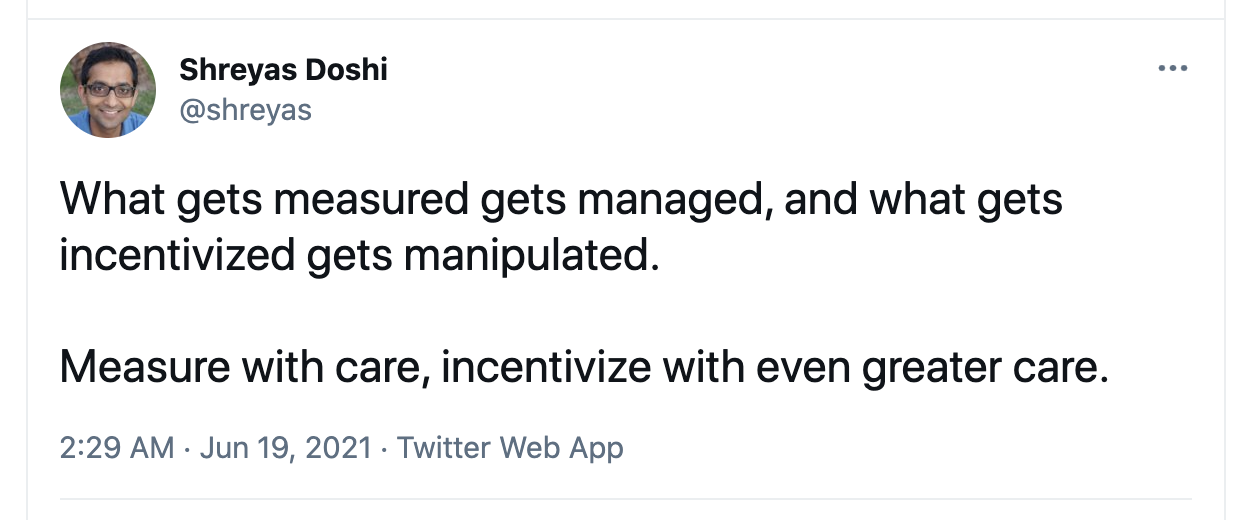Place cursor on the word "incentivized"
The height and width of the screenshot is (520, 1246).
coord(177,256)
